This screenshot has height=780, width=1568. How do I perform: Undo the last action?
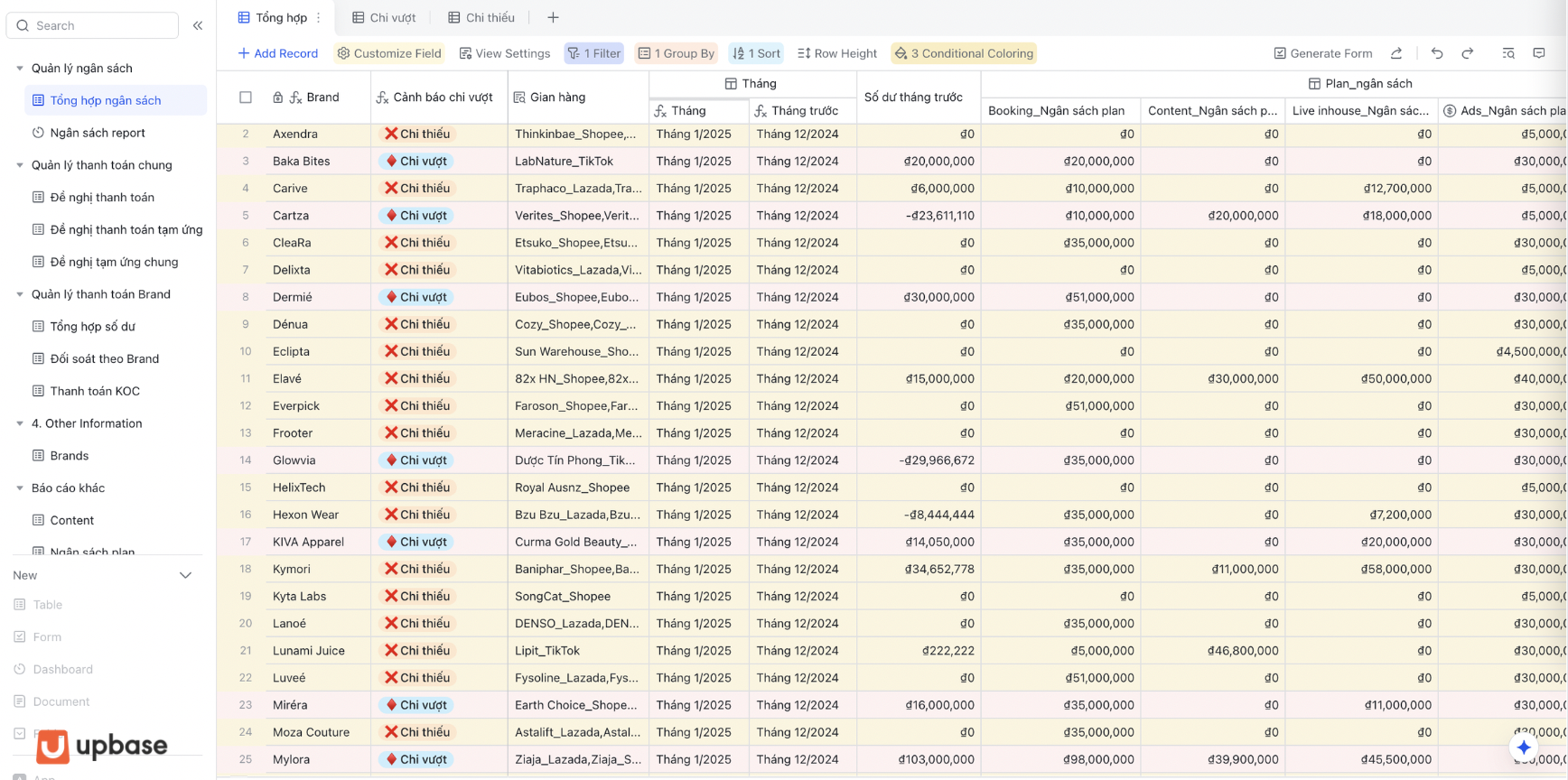point(1437,53)
